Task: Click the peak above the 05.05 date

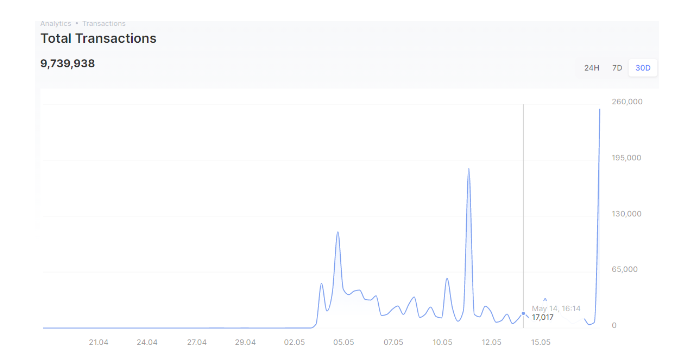Action: tap(338, 233)
